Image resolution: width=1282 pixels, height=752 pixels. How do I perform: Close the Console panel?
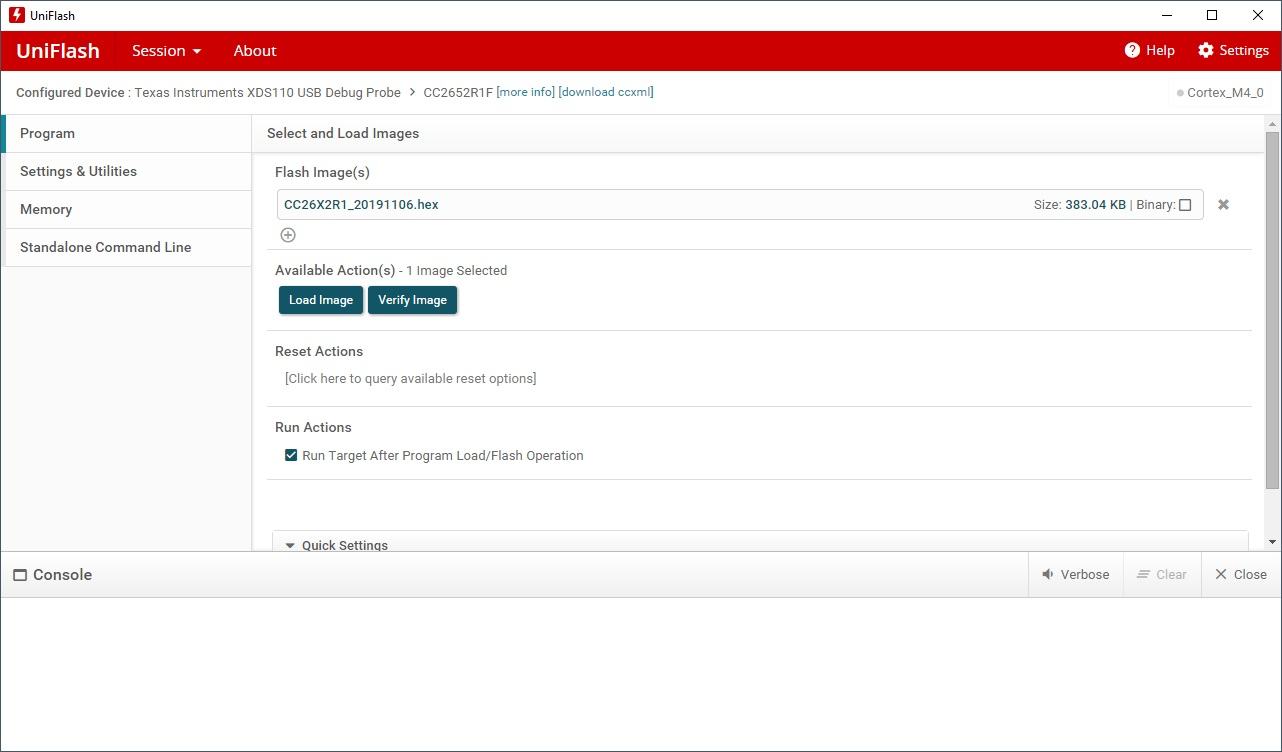click(1240, 575)
